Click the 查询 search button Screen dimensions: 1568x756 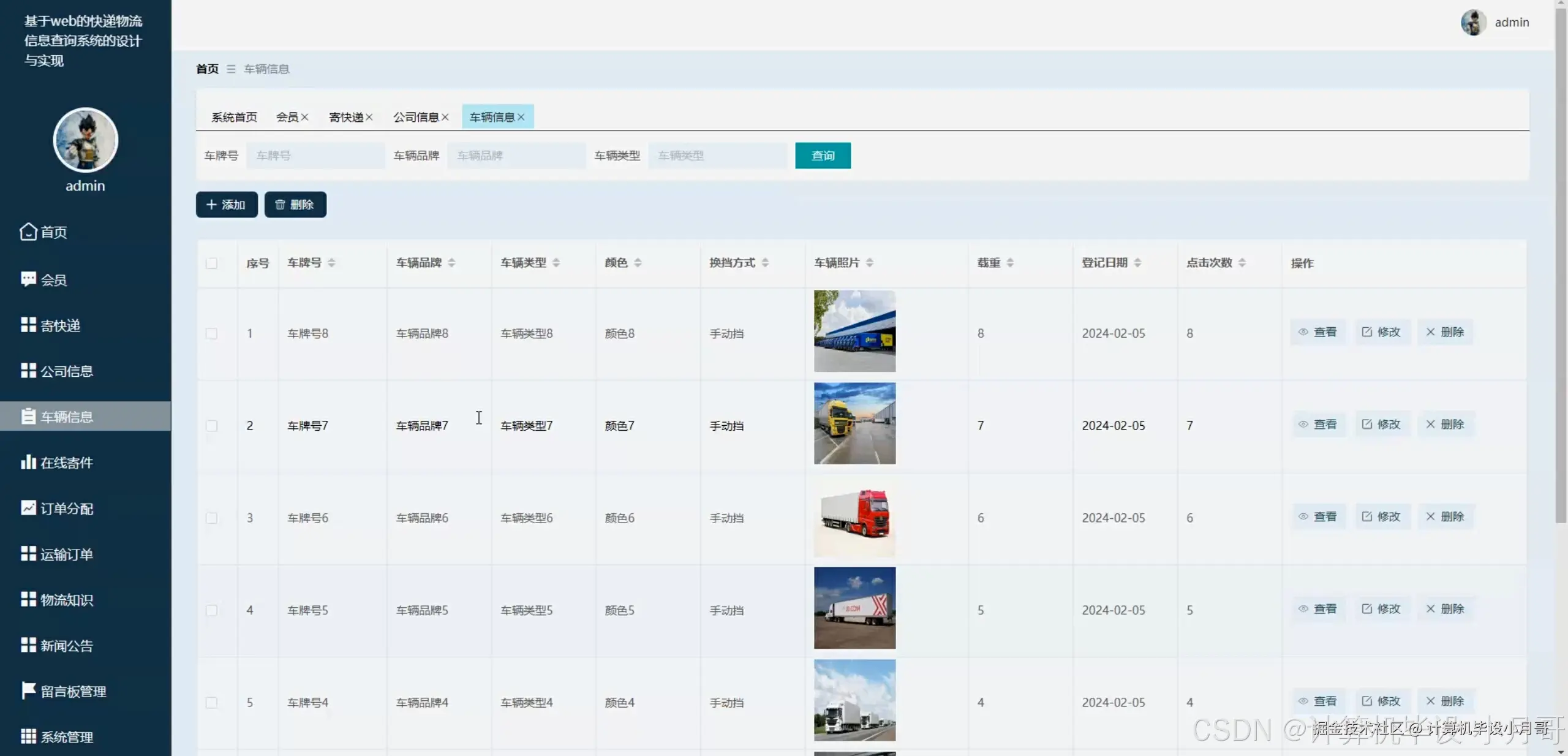(x=823, y=156)
